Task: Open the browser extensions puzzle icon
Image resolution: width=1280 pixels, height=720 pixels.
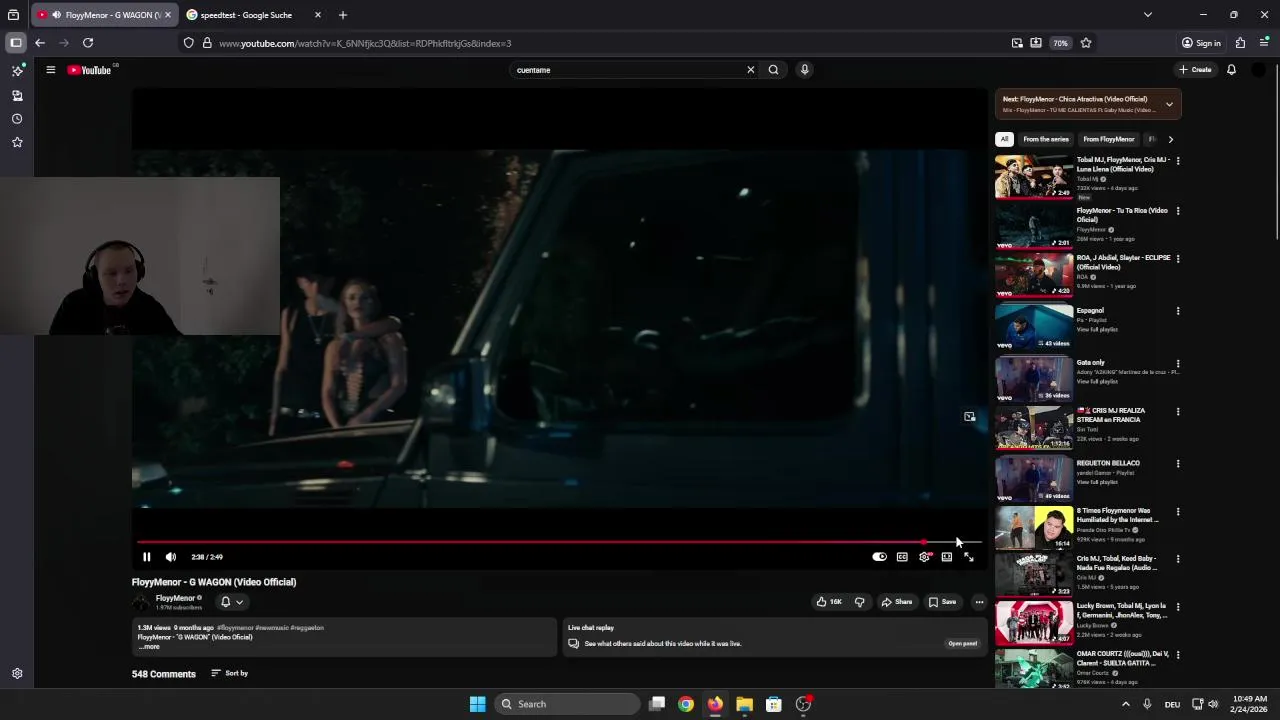Action: tap(1240, 43)
